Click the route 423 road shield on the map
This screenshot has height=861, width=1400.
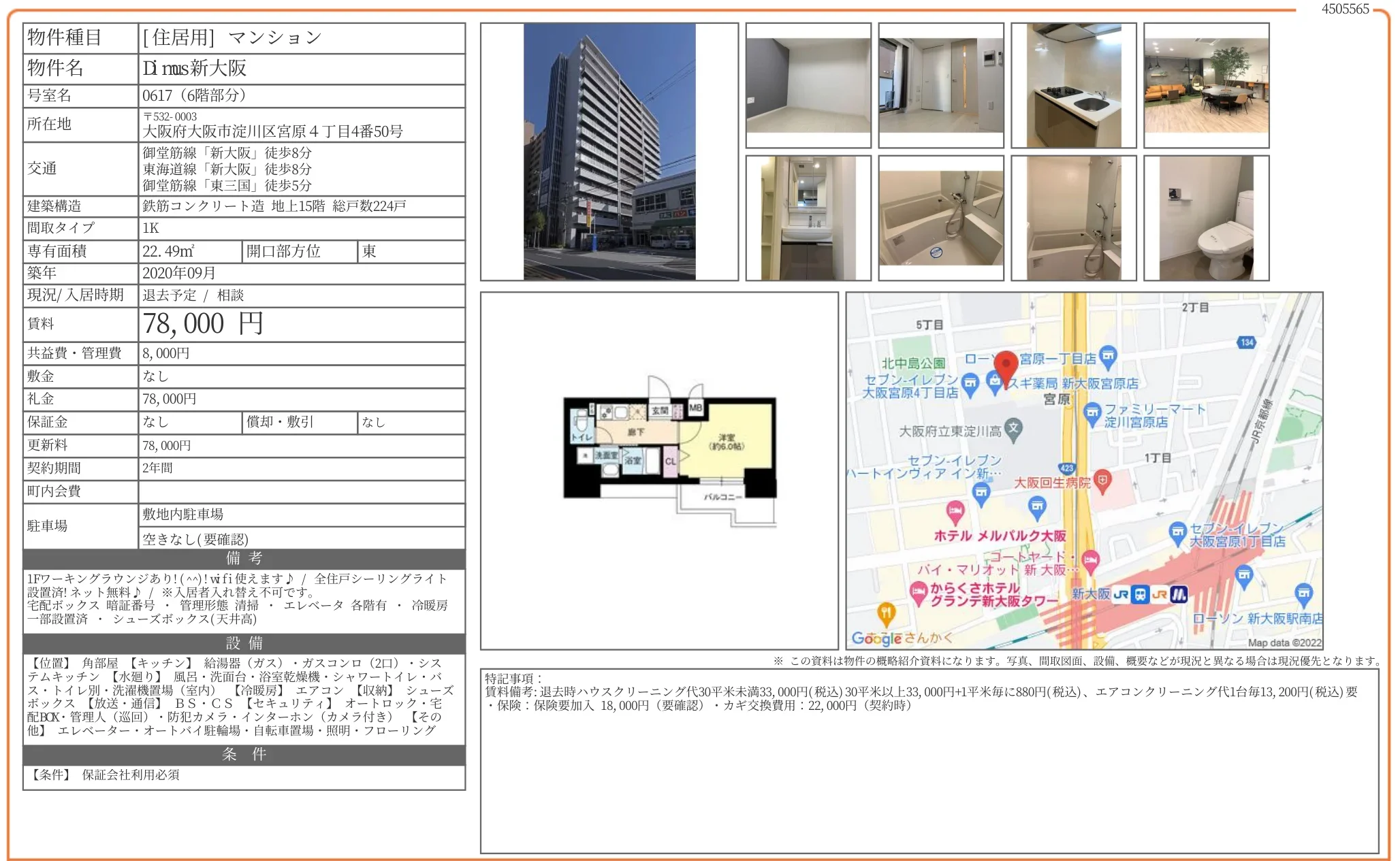click(x=1065, y=468)
